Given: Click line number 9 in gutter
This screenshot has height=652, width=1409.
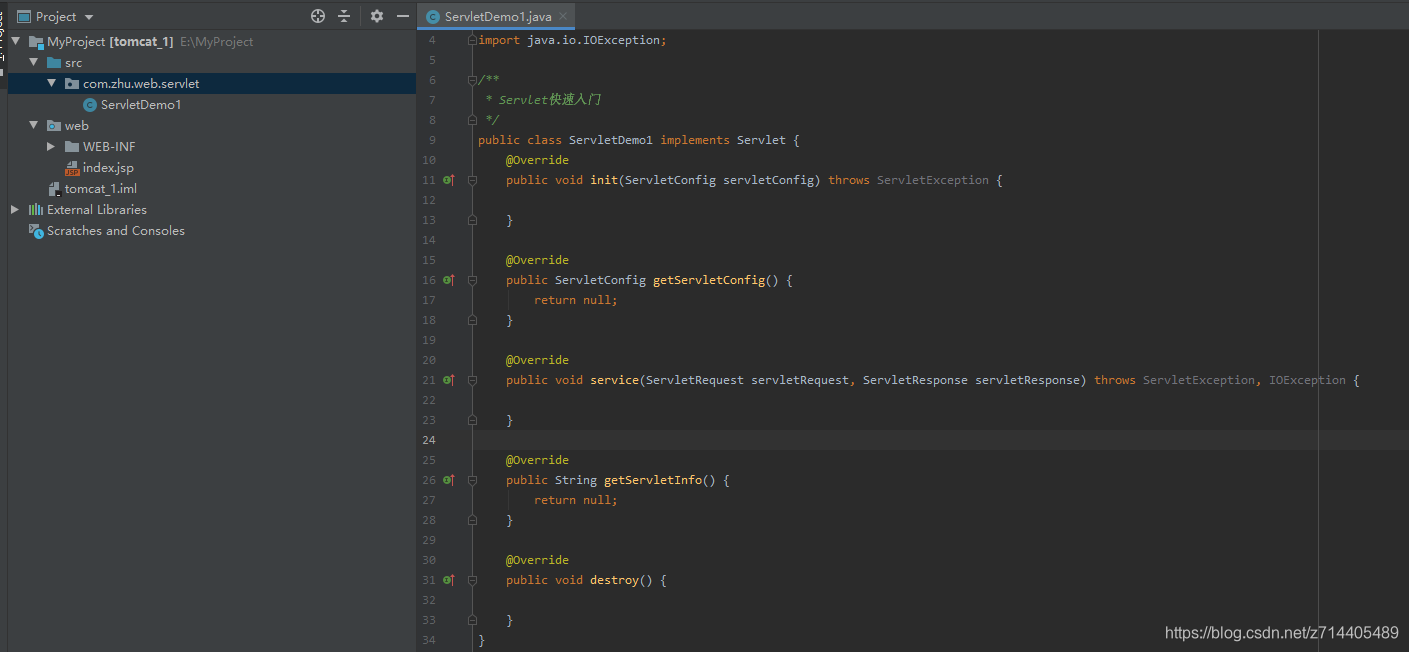Looking at the screenshot, I should pyautogui.click(x=431, y=140).
